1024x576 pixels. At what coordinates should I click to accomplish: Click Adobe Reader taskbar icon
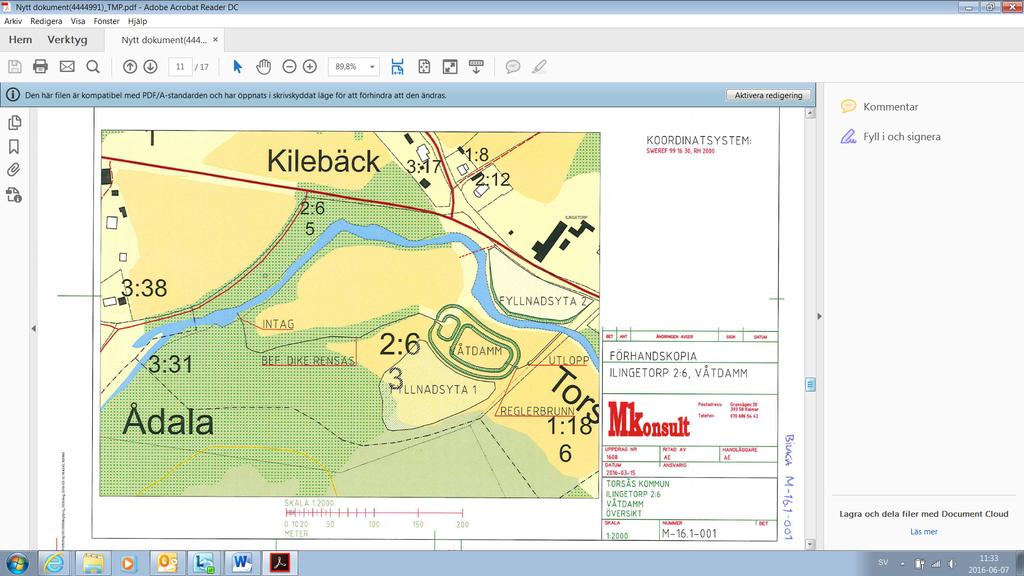[280, 563]
